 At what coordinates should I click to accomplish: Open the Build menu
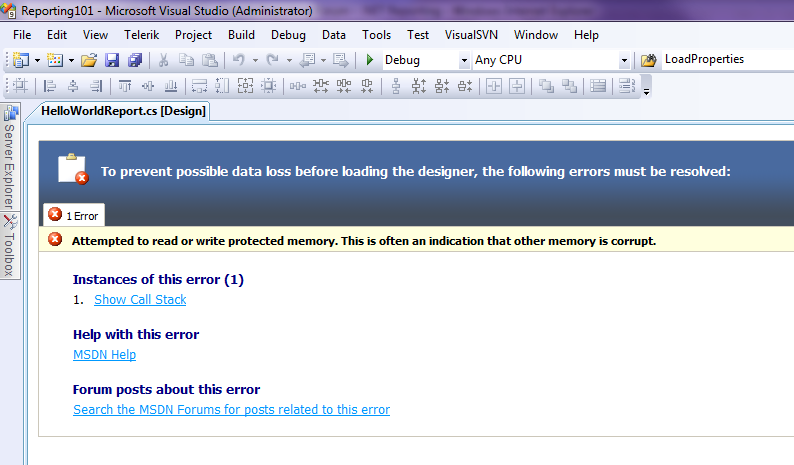point(241,35)
